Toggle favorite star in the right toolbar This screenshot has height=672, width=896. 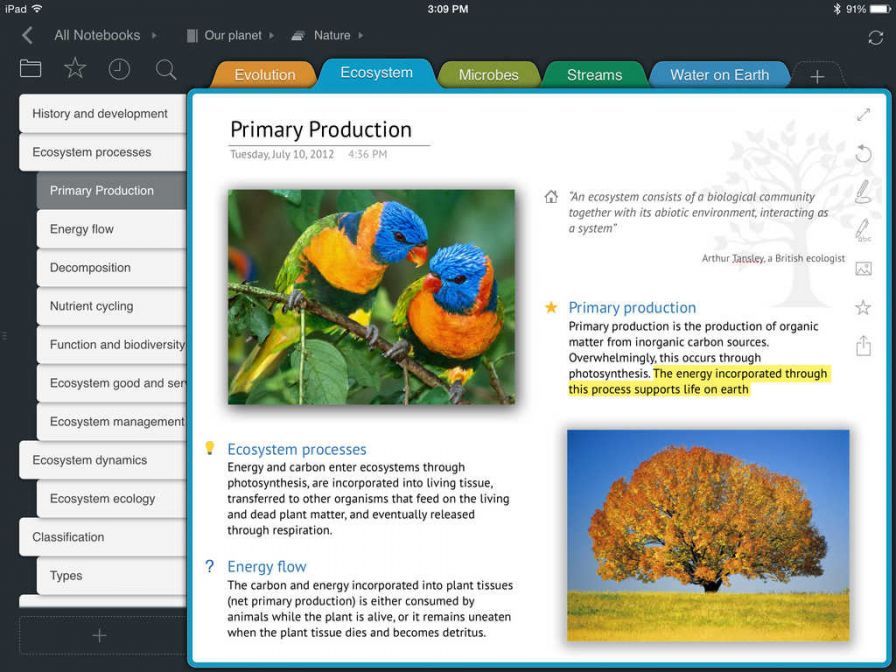click(x=863, y=308)
